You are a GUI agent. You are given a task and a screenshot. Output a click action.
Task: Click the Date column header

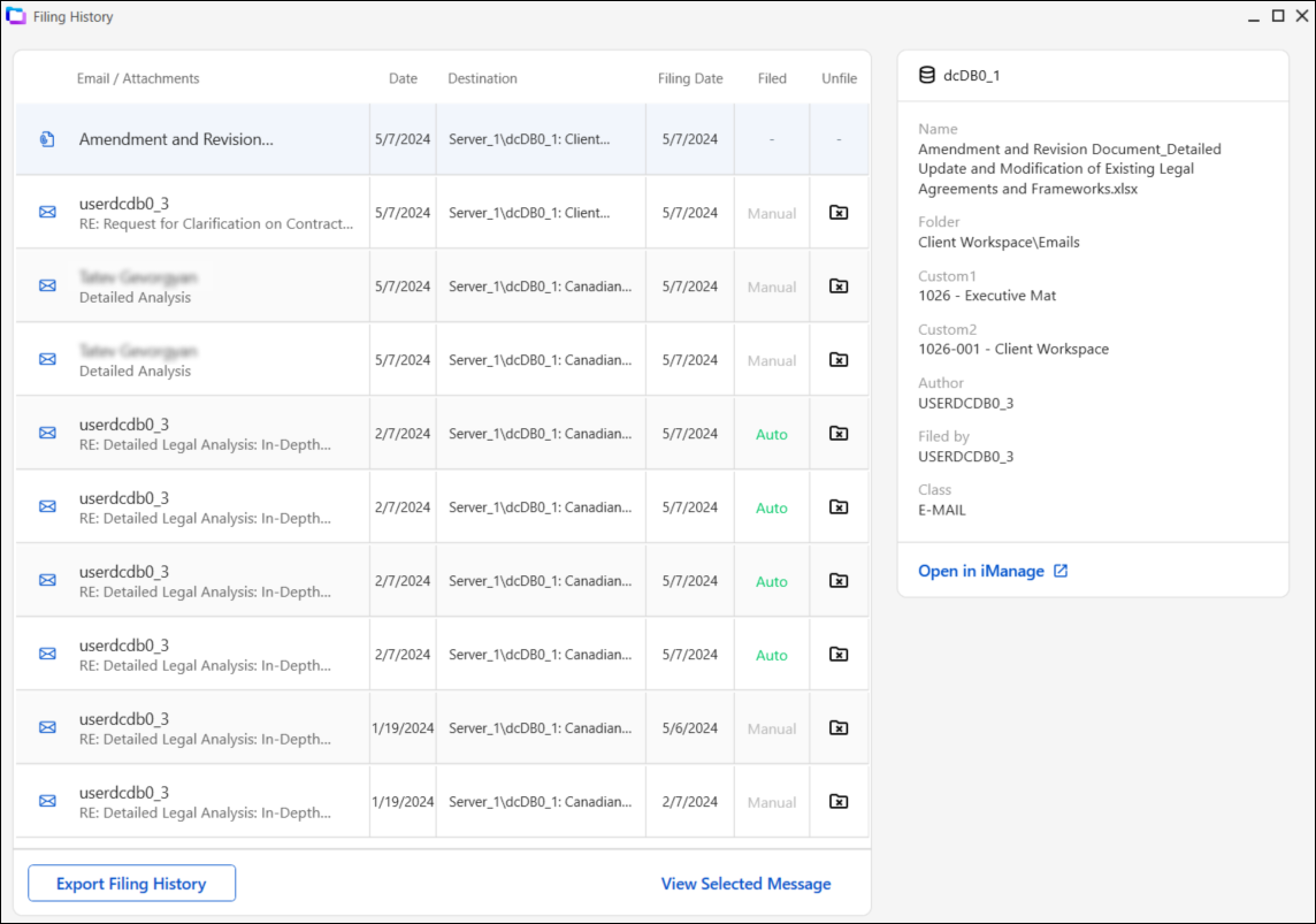coord(403,78)
